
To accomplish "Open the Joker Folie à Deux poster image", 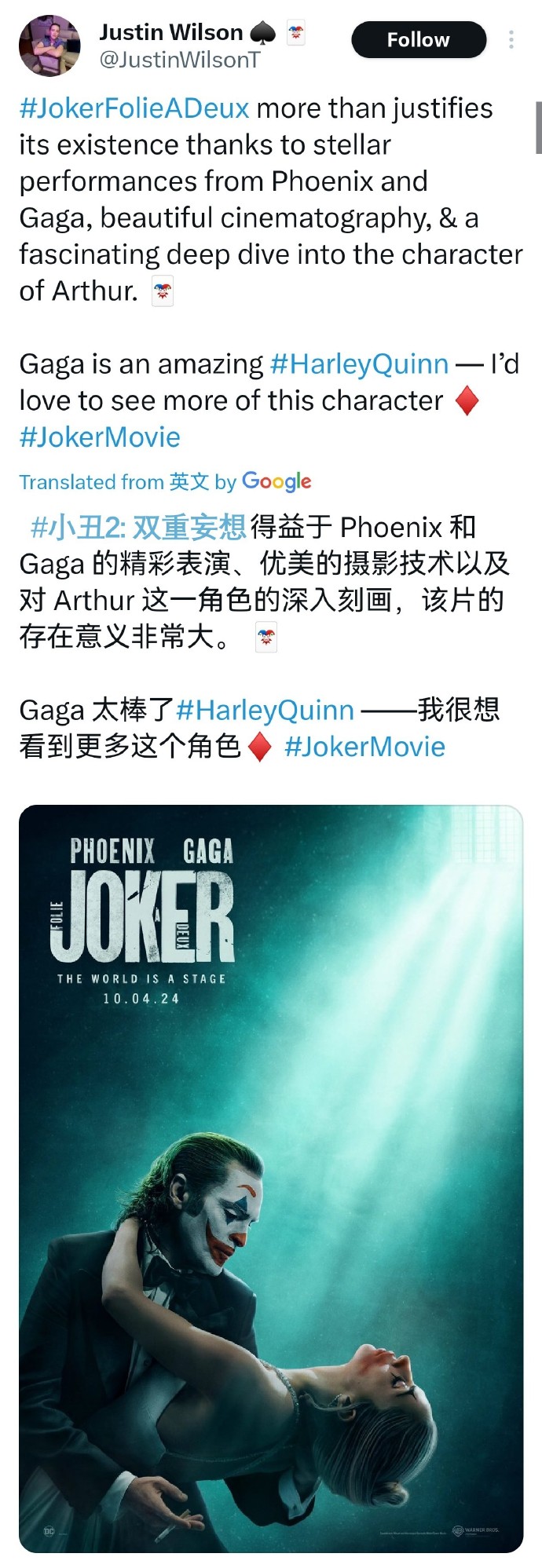I will 271,1179.
